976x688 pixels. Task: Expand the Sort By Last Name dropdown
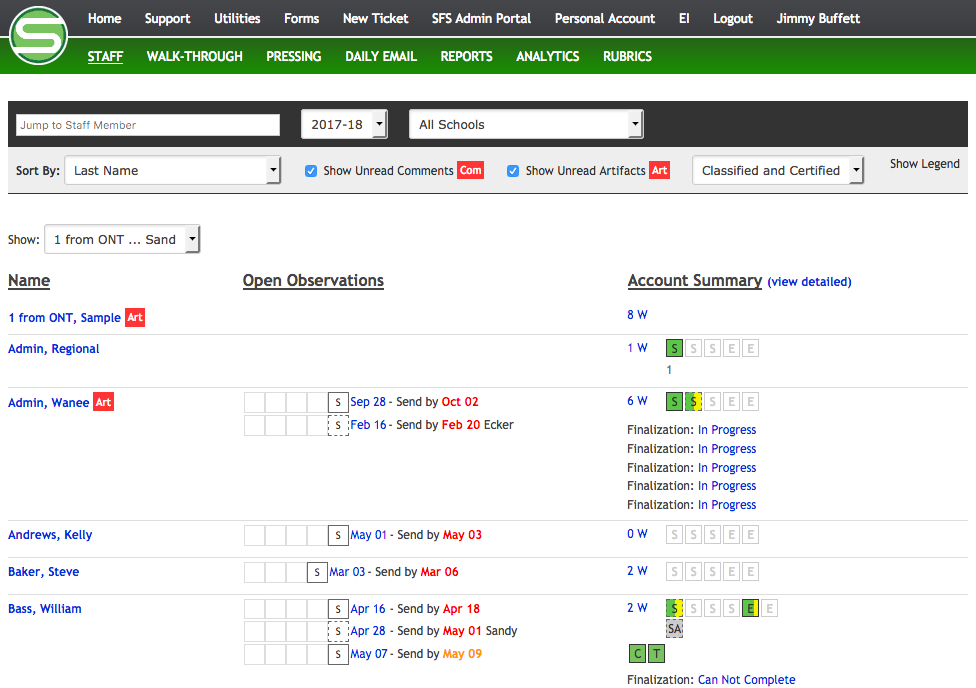[172, 171]
